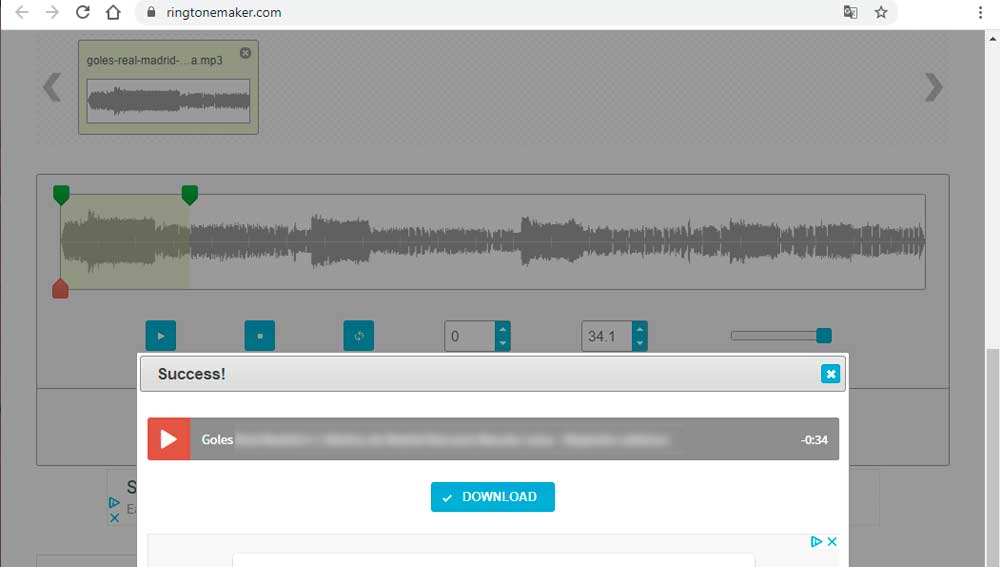
Task: Bookmark this page with the star icon
Action: point(881,13)
